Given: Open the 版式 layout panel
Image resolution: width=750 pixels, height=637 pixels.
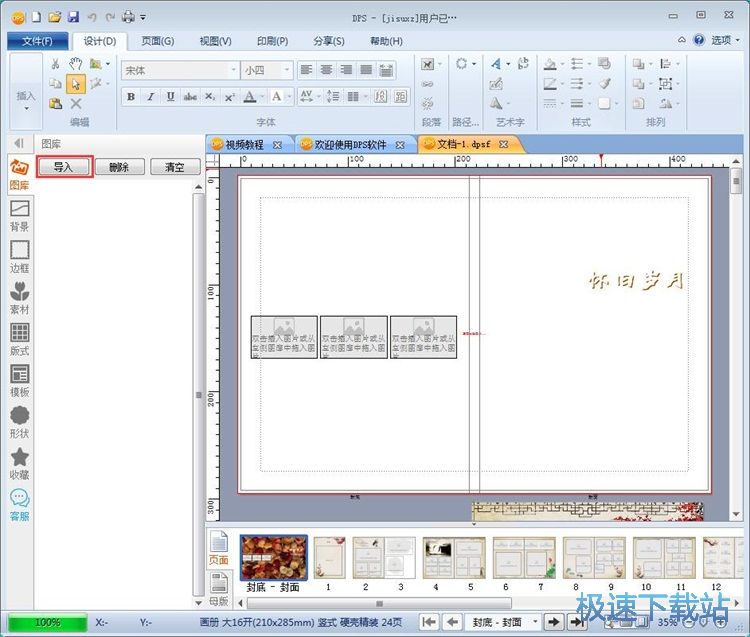Looking at the screenshot, I should [x=19, y=339].
